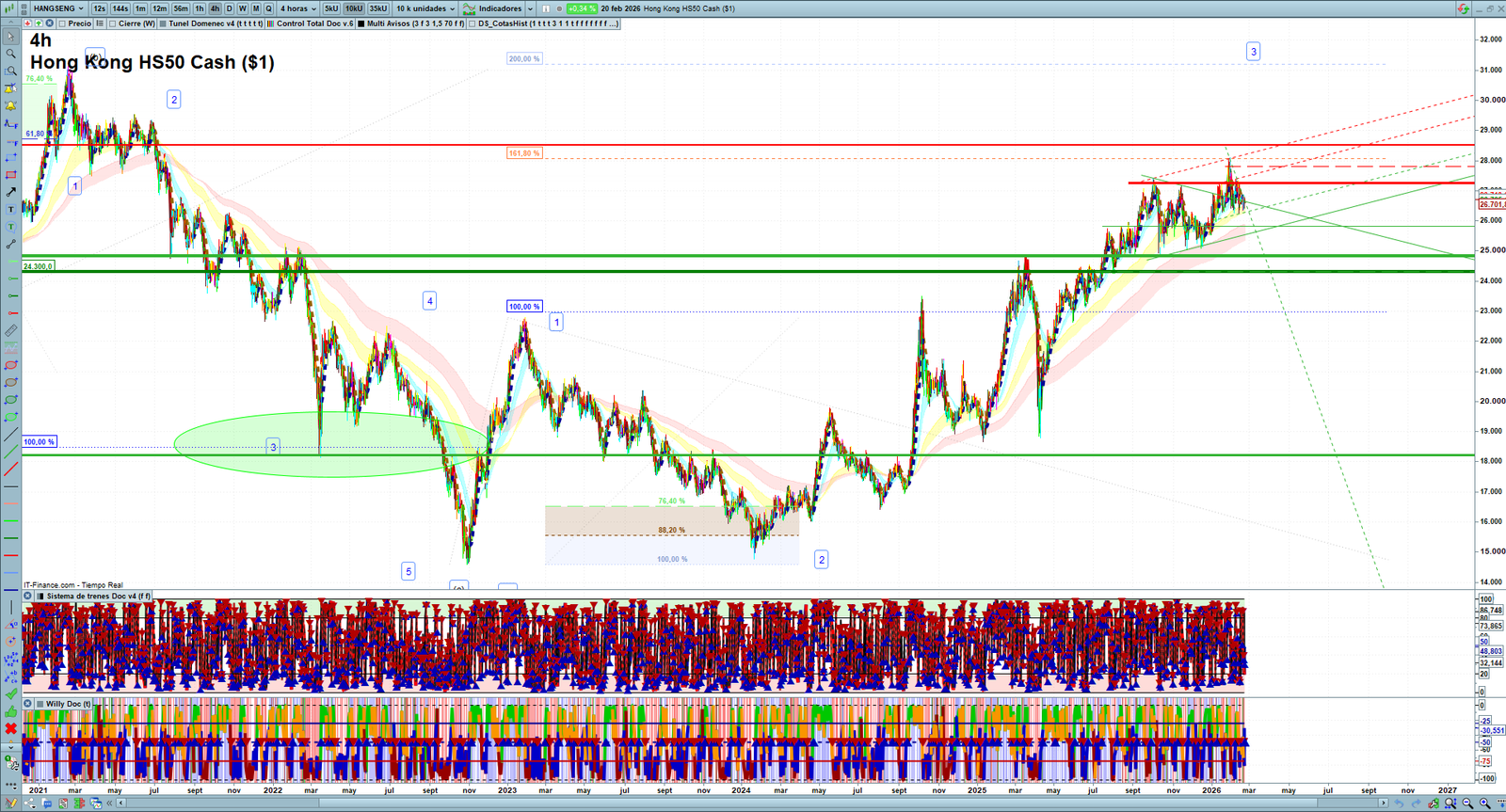
Task: Select the diagonal green line tool
Action: [10, 452]
